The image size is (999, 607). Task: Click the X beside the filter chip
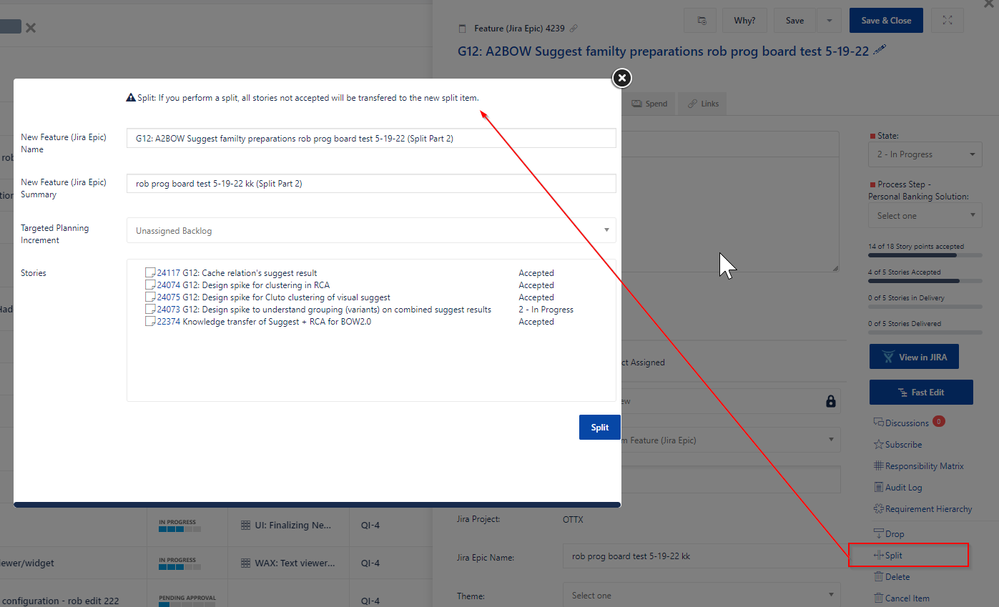coord(31,27)
